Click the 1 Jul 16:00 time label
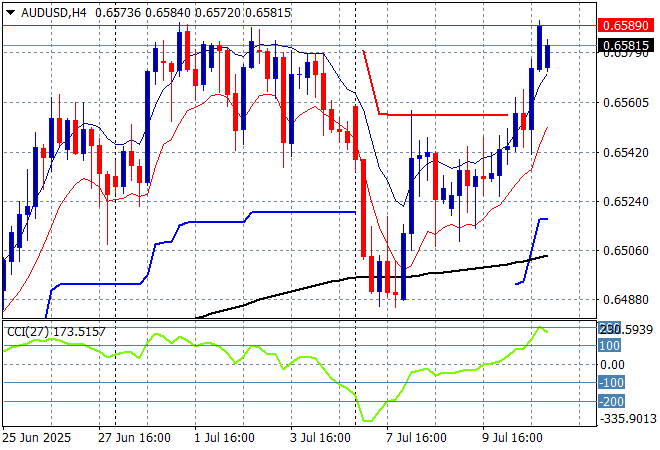The height and width of the screenshot is (450, 660). pyautogui.click(x=224, y=438)
